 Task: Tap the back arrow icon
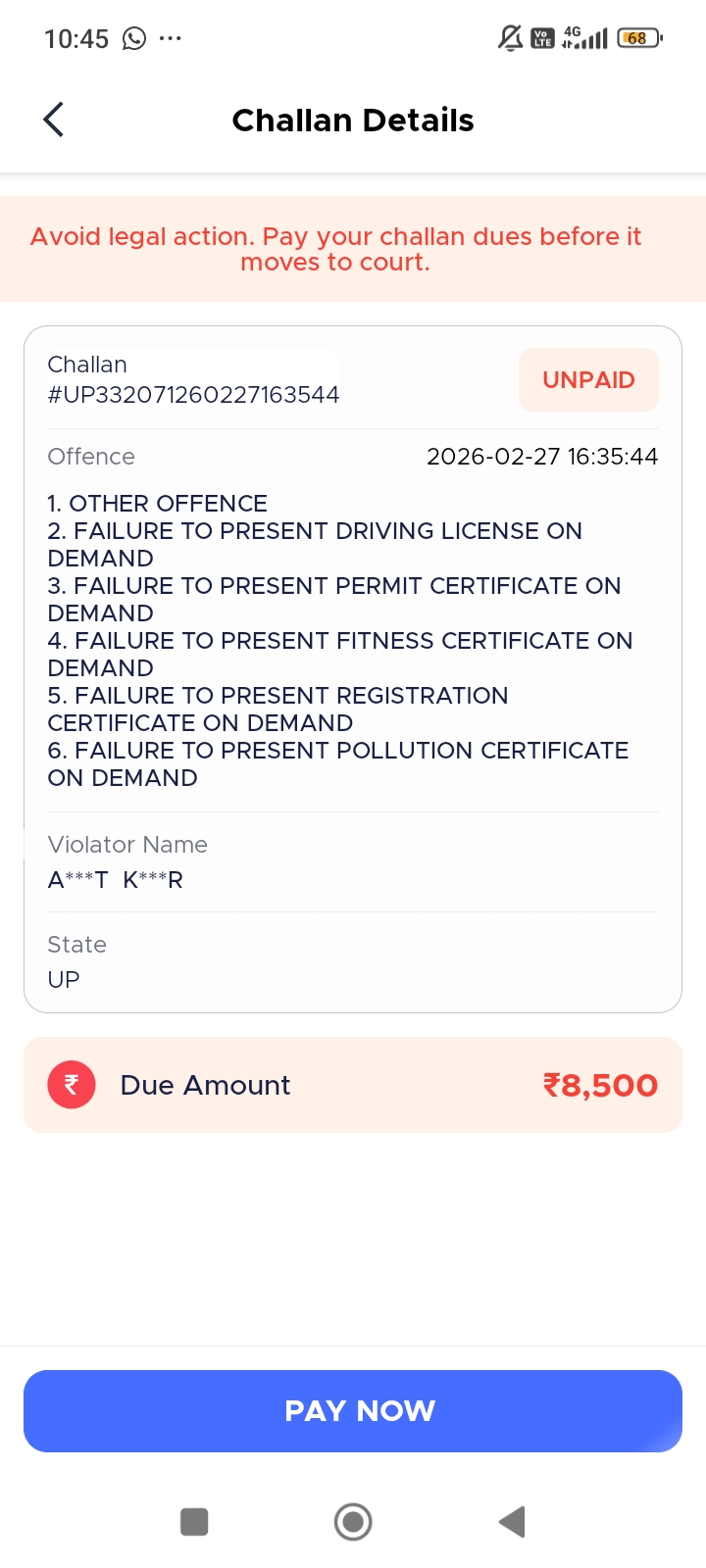(54, 120)
